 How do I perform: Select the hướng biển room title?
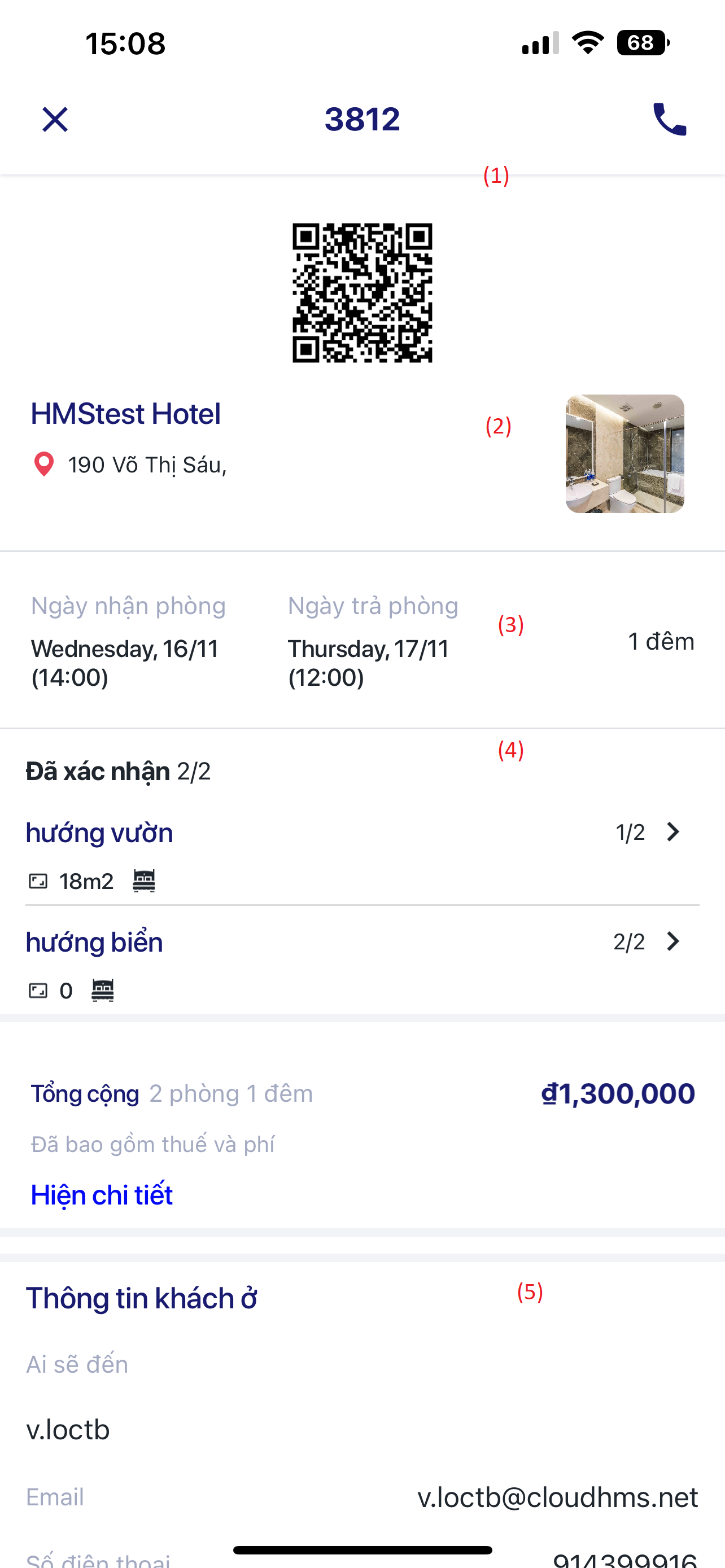pos(94,942)
